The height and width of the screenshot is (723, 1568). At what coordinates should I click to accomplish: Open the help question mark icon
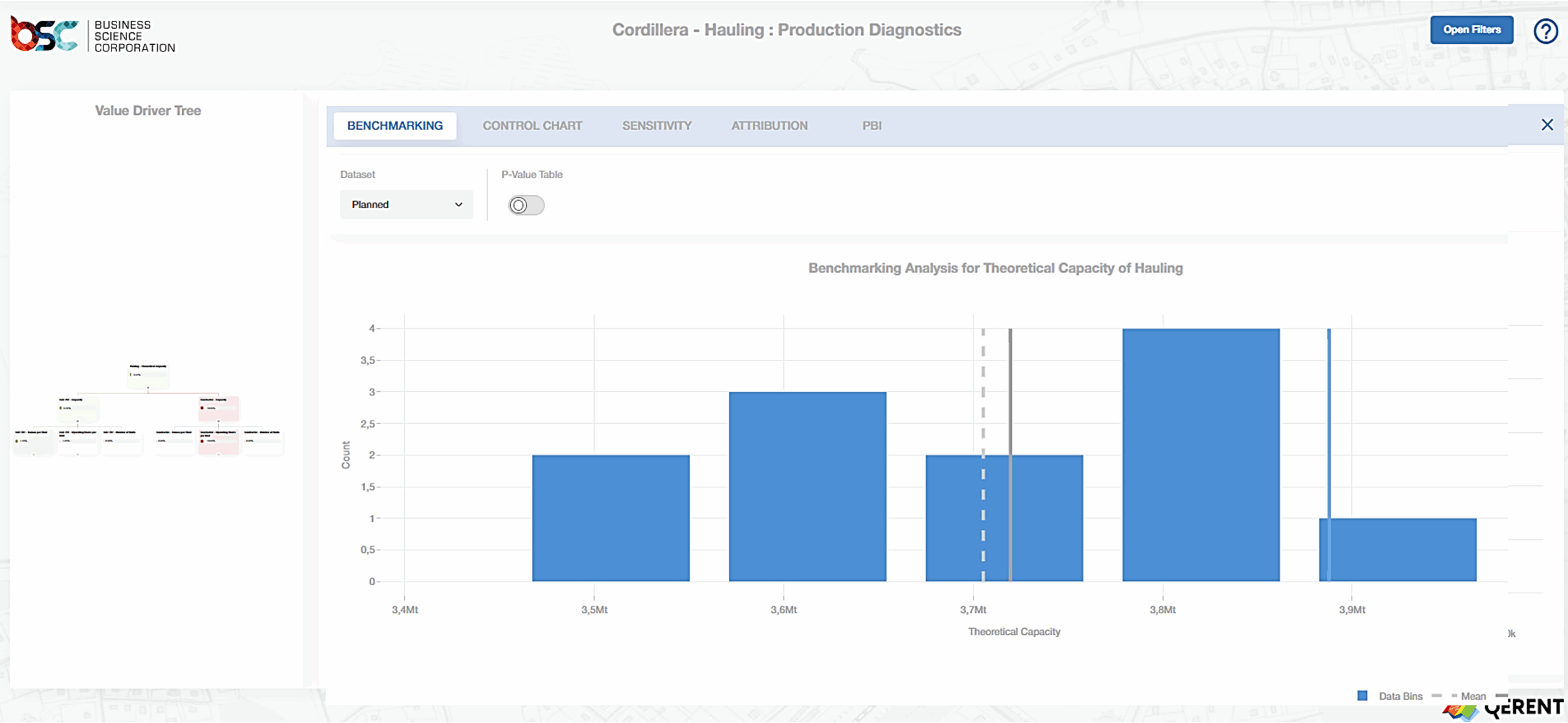1546,31
